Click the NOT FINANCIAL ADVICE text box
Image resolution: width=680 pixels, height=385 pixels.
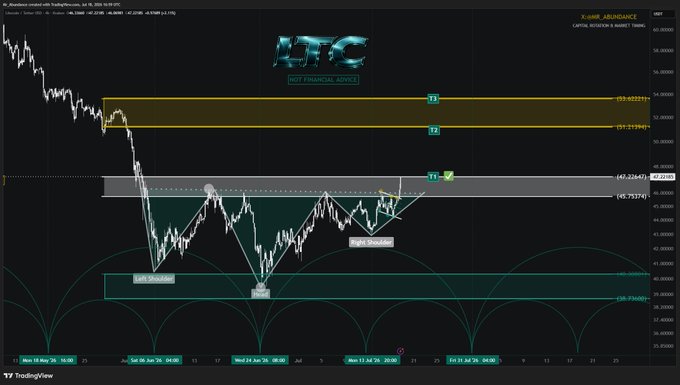pyautogui.click(x=324, y=80)
